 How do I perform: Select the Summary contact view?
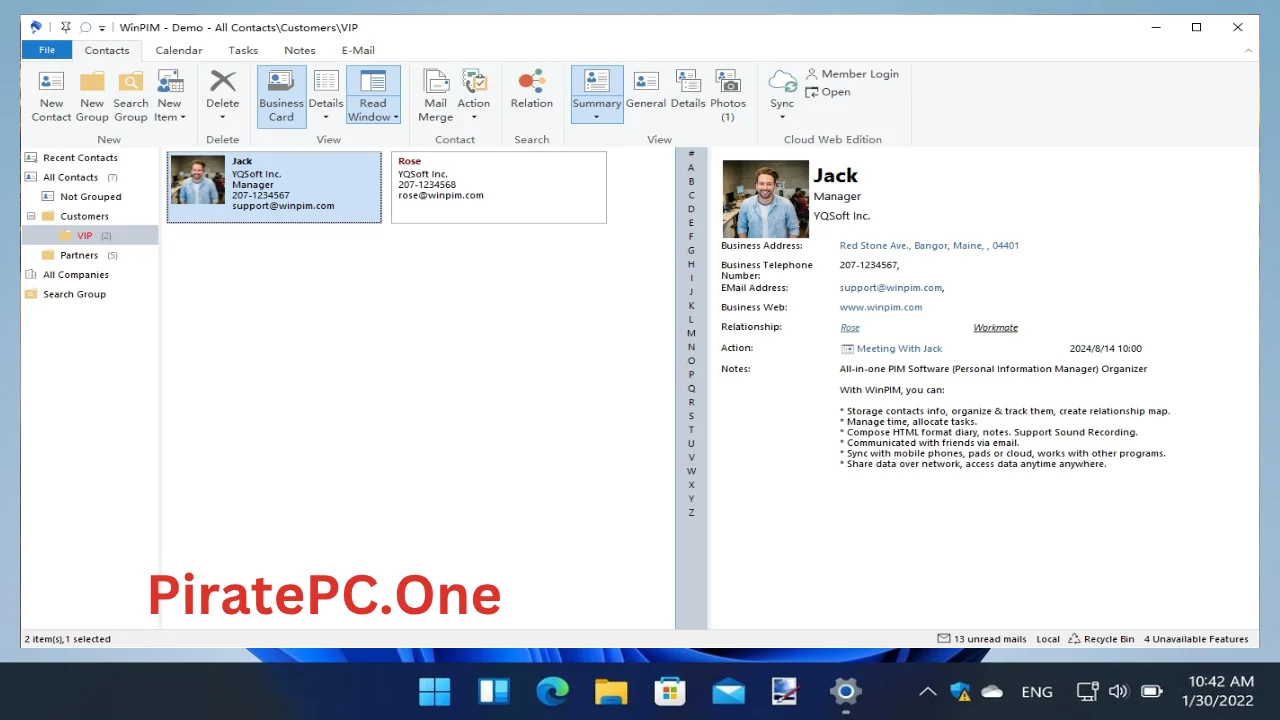click(597, 88)
